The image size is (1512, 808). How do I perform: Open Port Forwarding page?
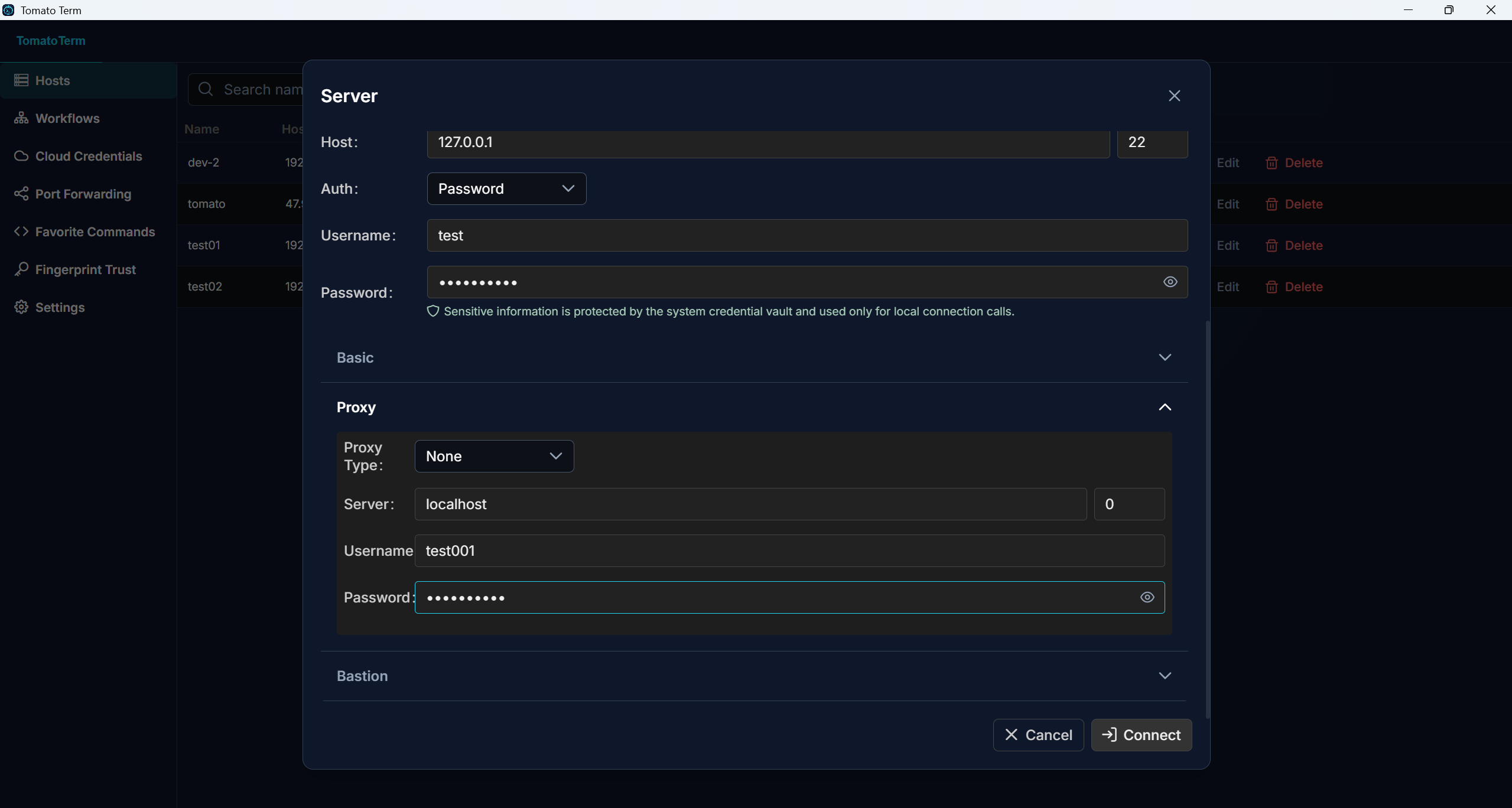(89, 194)
